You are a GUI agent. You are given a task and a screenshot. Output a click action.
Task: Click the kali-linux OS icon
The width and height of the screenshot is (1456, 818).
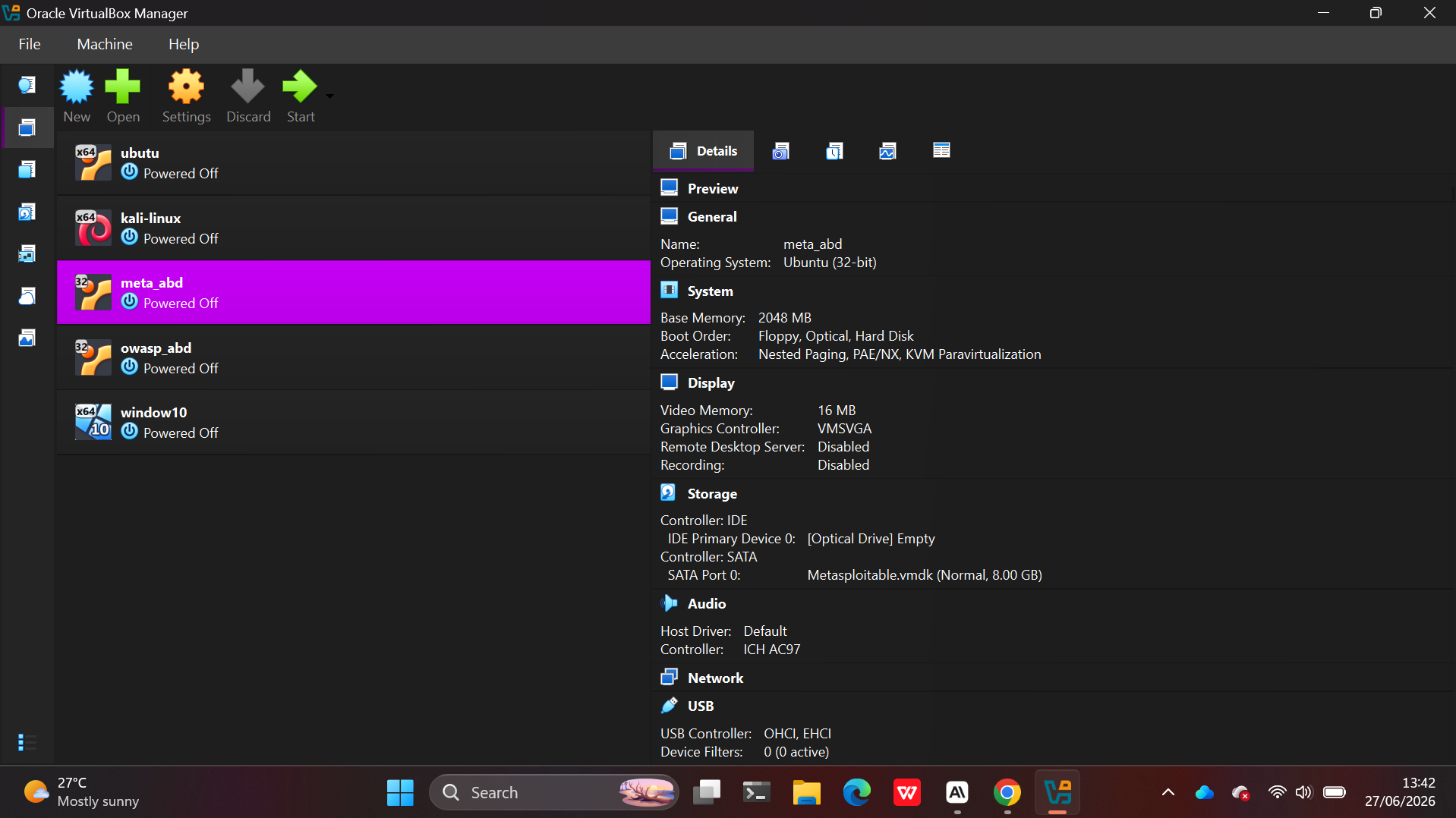point(93,228)
